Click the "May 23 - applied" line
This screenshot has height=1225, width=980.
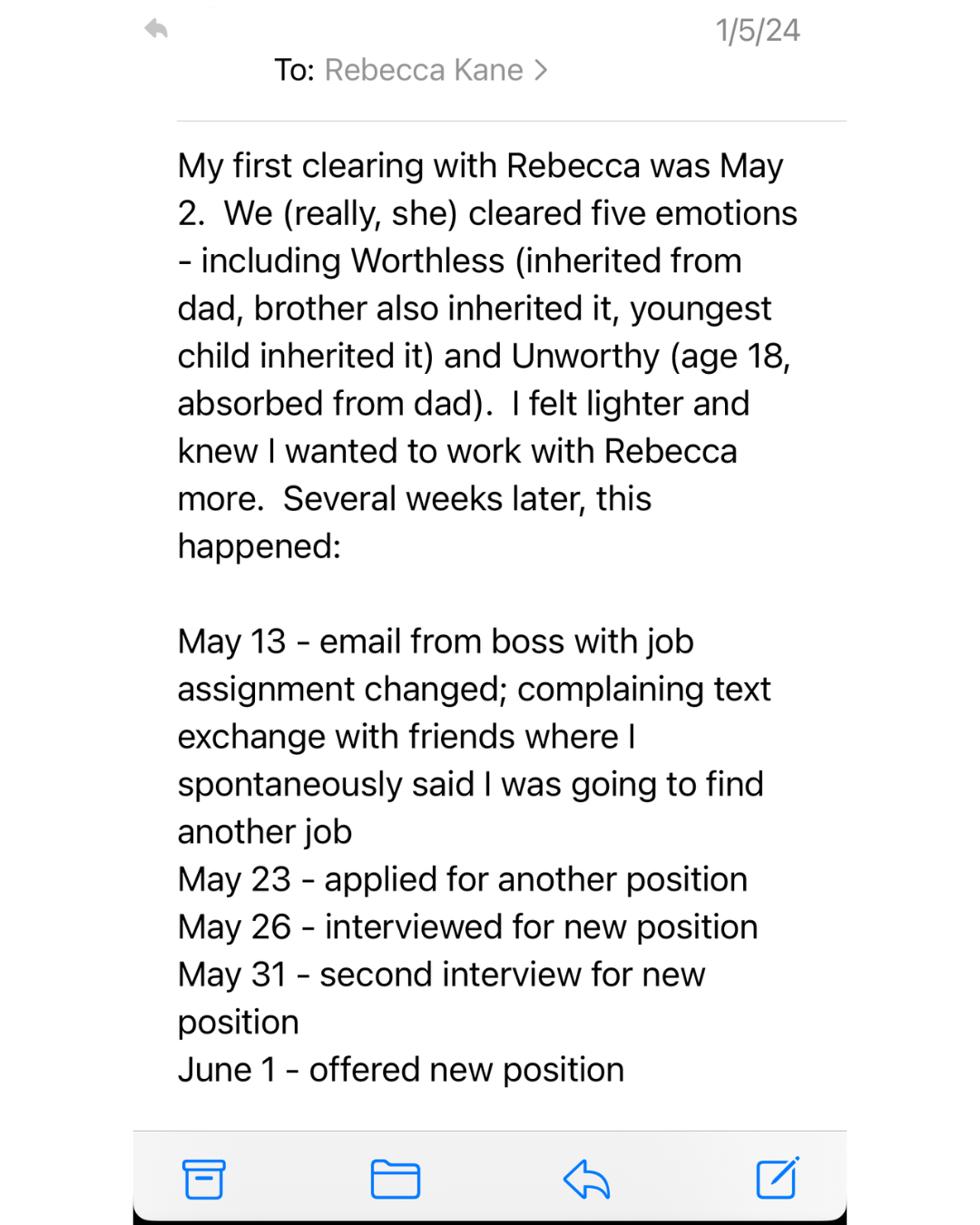[x=462, y=879]
